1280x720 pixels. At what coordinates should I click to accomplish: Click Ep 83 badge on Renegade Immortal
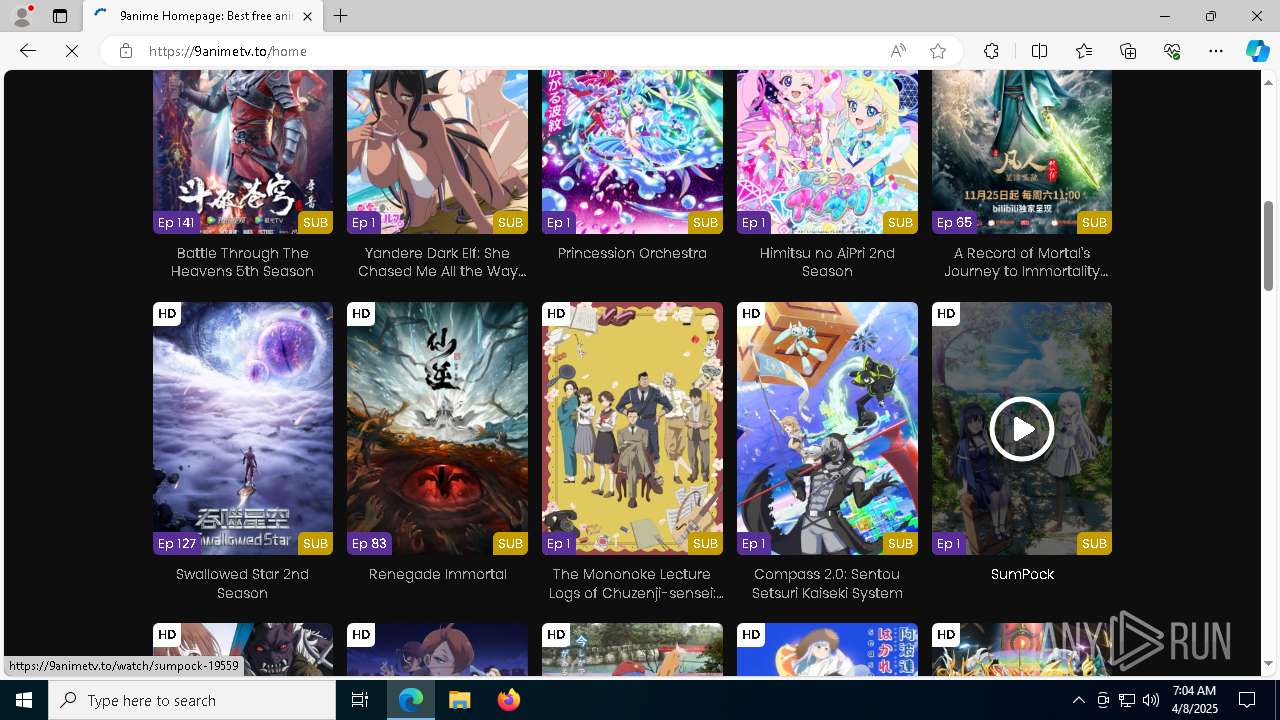pyautogui.click(x=369, y=543)
